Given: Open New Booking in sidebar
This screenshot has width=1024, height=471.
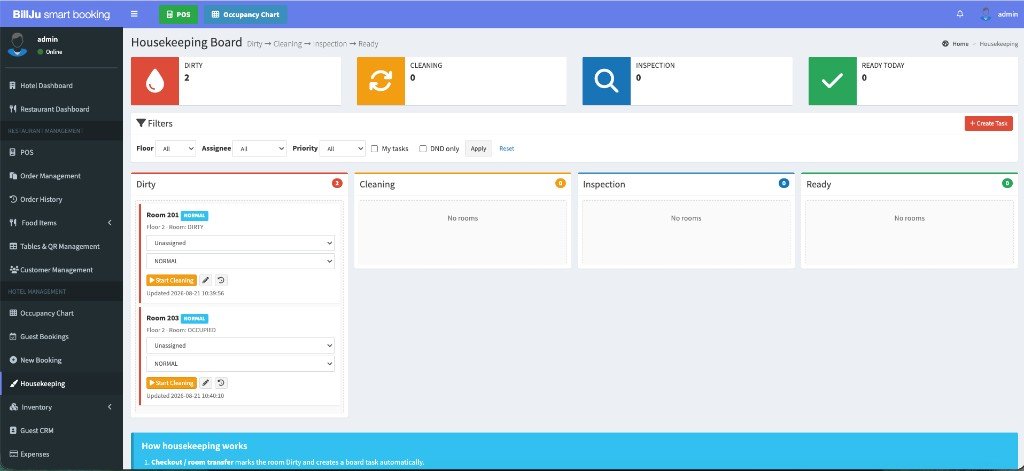Looking at the screenshot, I should 61,360.
